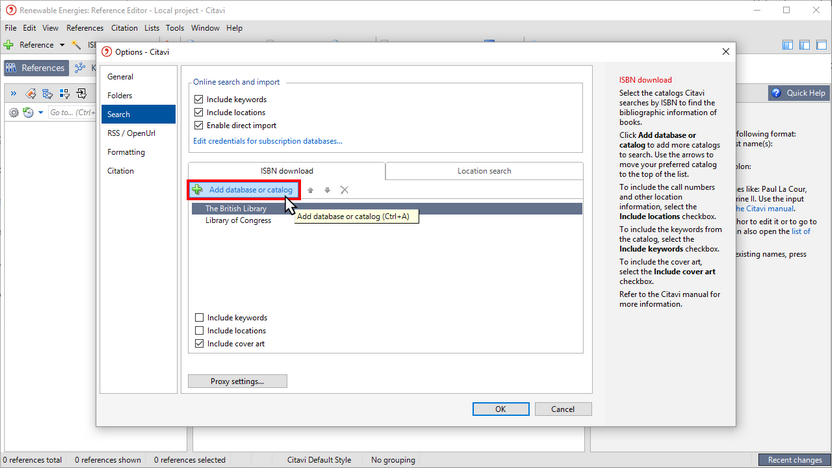Select Folders options category
The height and width of the screenshot is (468, 832).
pyautogui.click(x=138, y=96)
